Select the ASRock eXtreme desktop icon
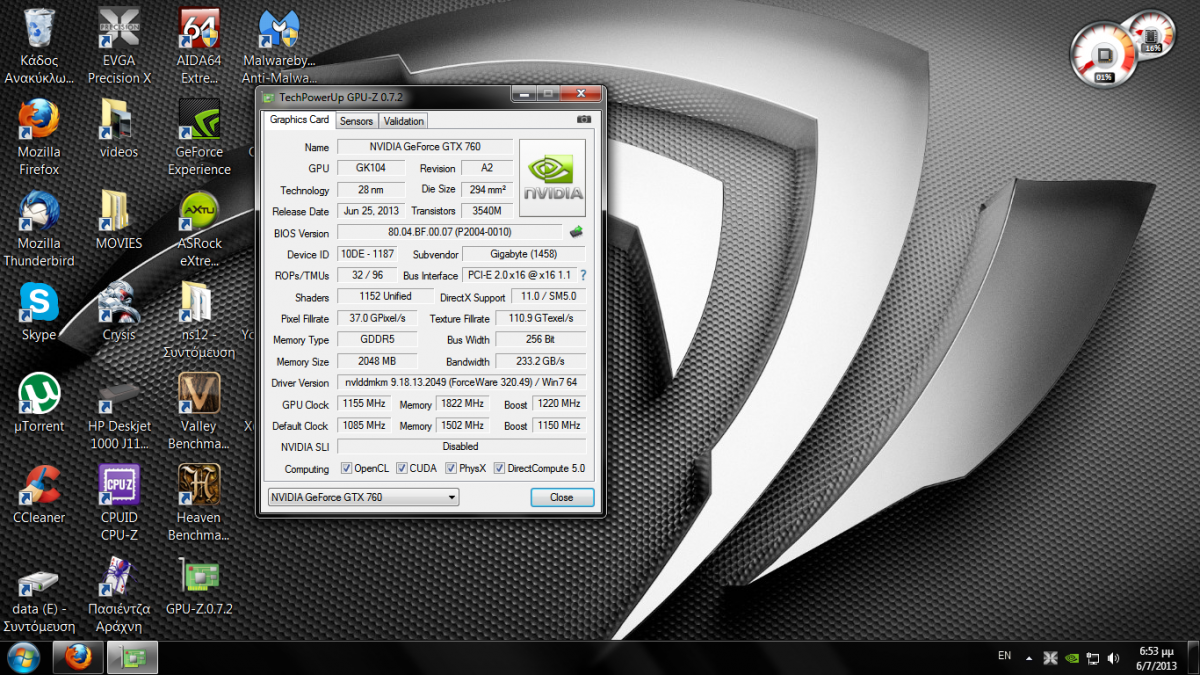The height and width of the screenshot is (675, 1200). point(199,229)
